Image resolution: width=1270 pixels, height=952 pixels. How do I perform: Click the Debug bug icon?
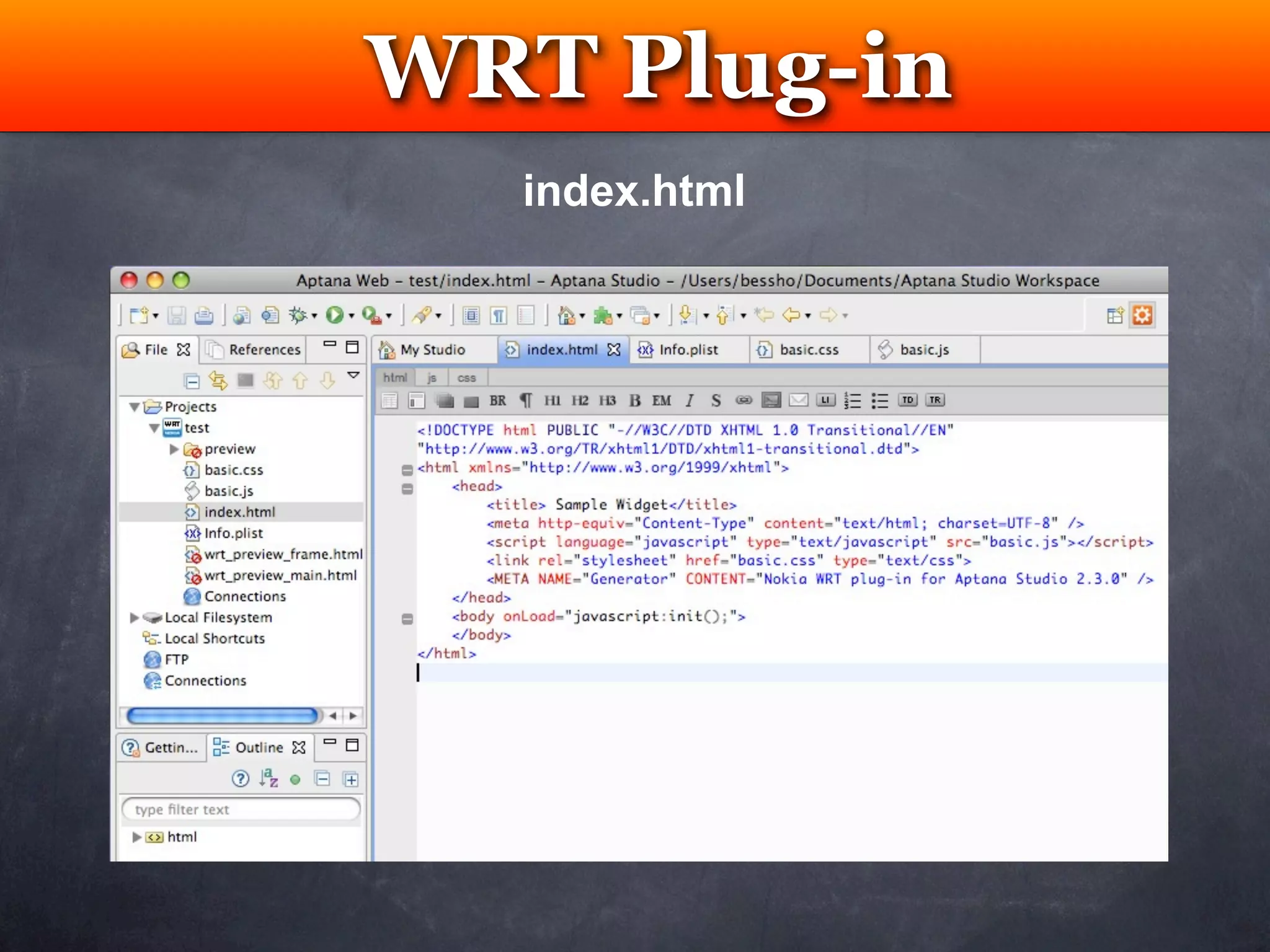pos(298,315)
